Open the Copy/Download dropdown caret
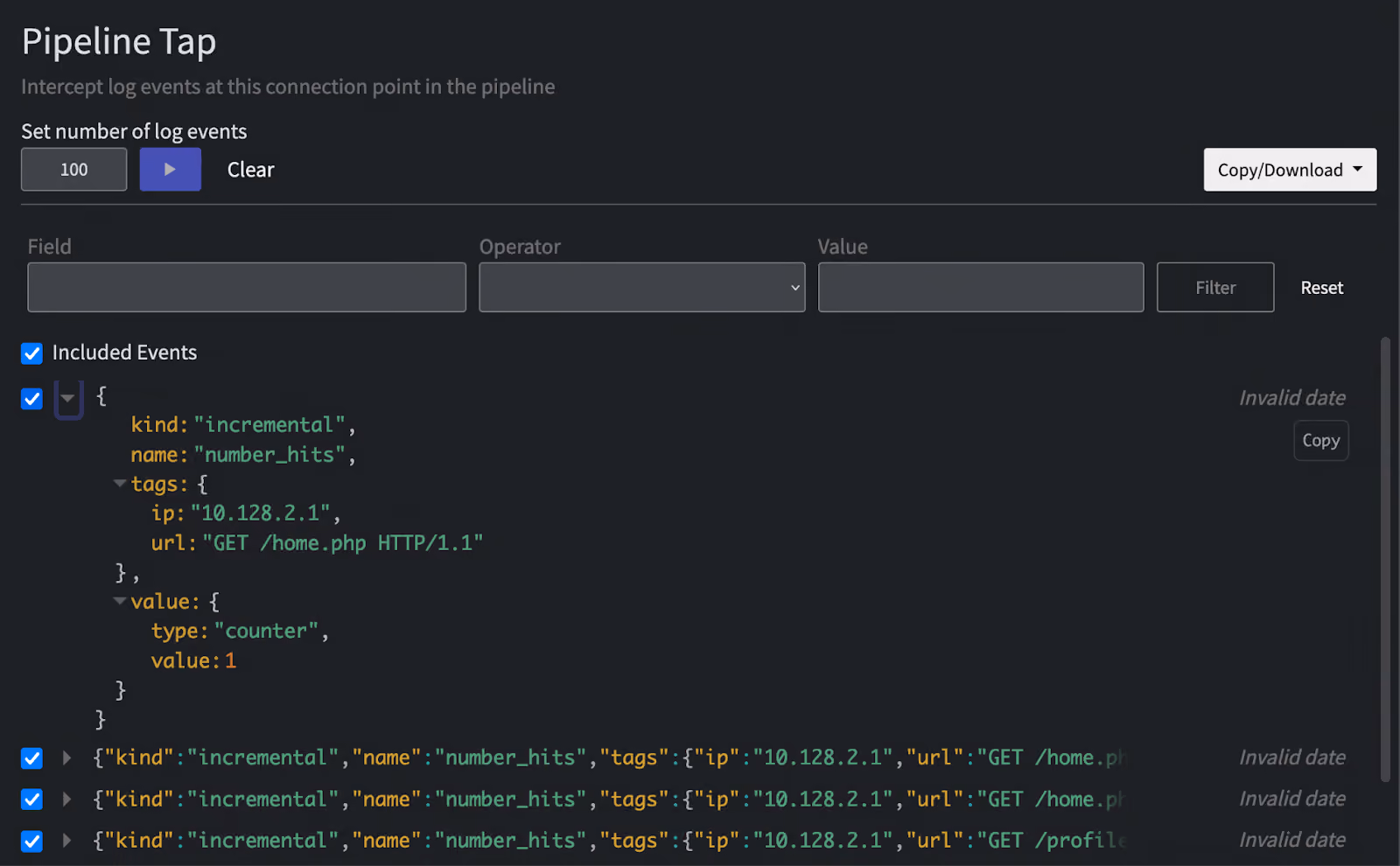 [x=1358, y=169]
